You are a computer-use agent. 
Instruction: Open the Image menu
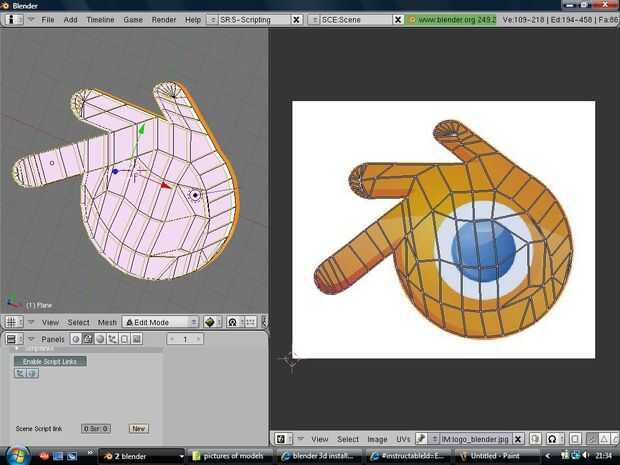coord(377,439)
